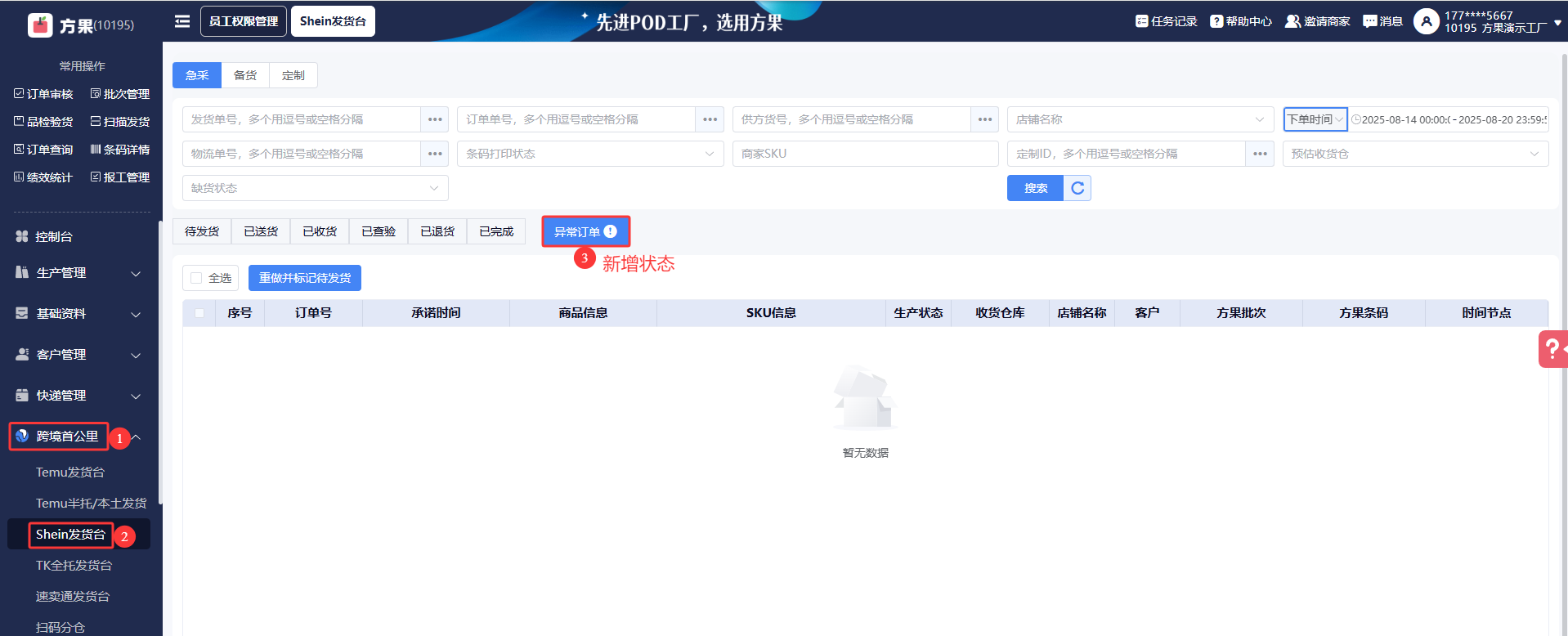
Task: Open 帮助中心 help center icon
Action: click(1216, 21)
